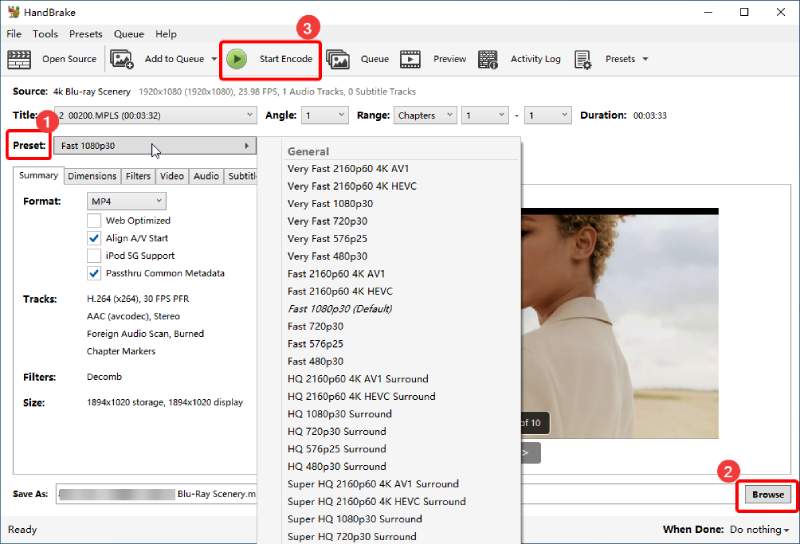Click the Queue stacked images icon
The width and height of the screenshot is (800, 544).
(x=338, y=59)
